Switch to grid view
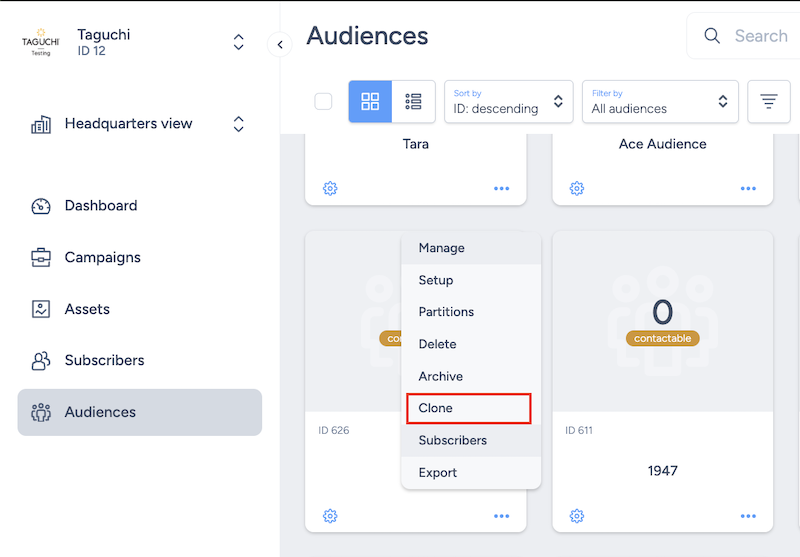This screenshot has width=800, height=557. pyautogui.click(x=370, y=102)
